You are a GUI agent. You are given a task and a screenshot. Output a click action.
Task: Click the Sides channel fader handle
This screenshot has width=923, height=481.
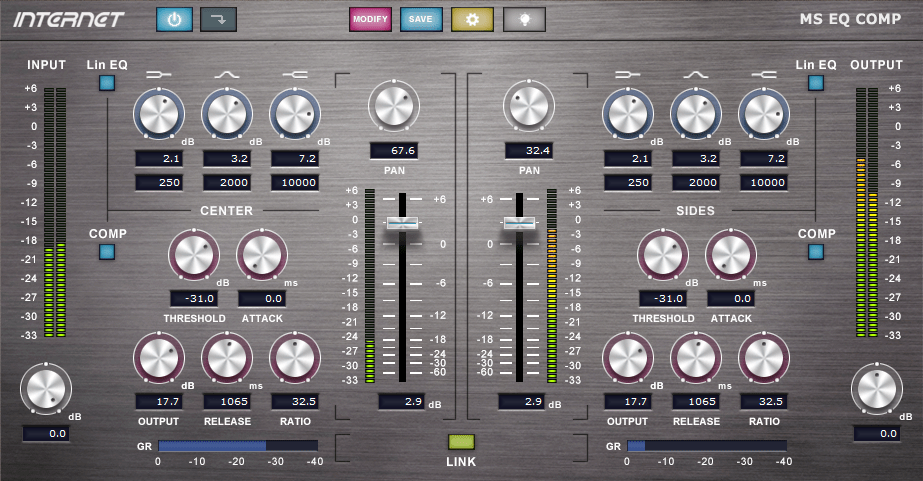pyautogui.click(x=517, y=224)
